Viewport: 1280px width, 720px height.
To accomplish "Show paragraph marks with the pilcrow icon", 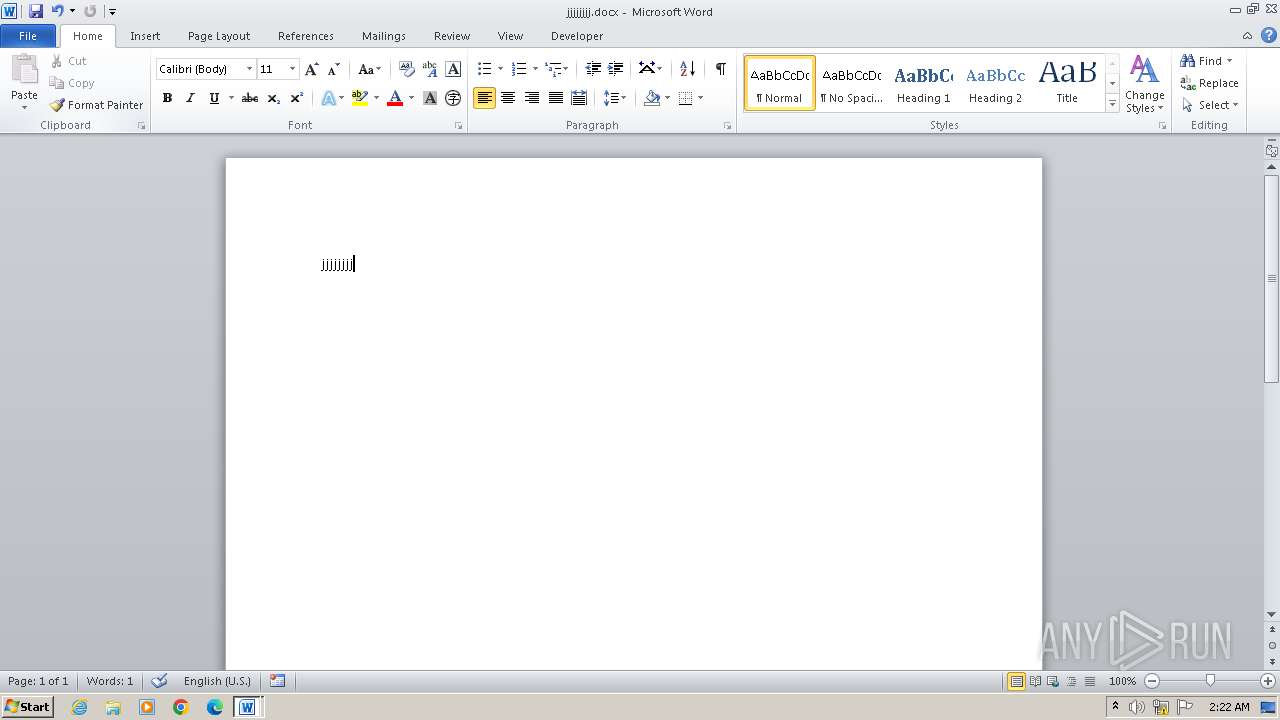I will (720, 69).
